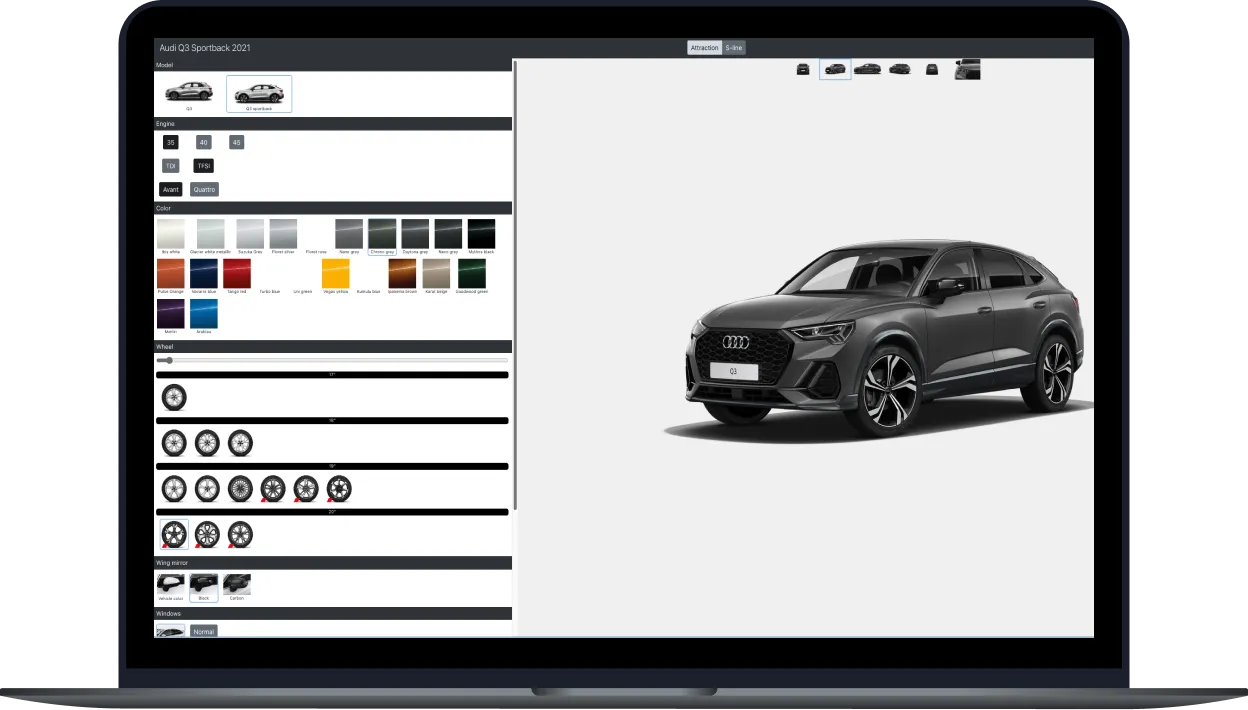The width and height of the screenshot is (1248, 710).
Task: Open the rear view of the car
Action: [931, 69]
